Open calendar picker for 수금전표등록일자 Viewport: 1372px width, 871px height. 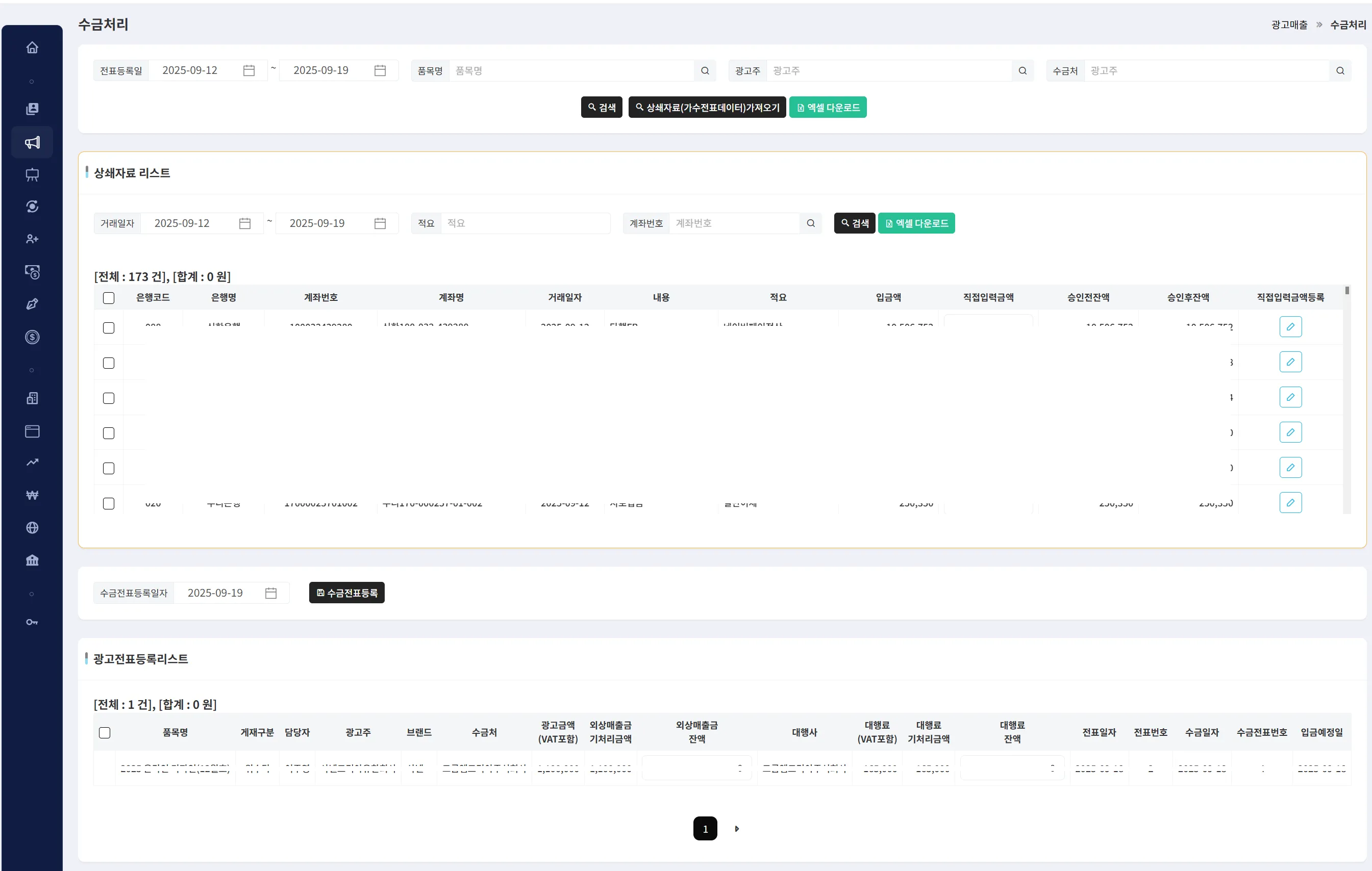[271, 593]
